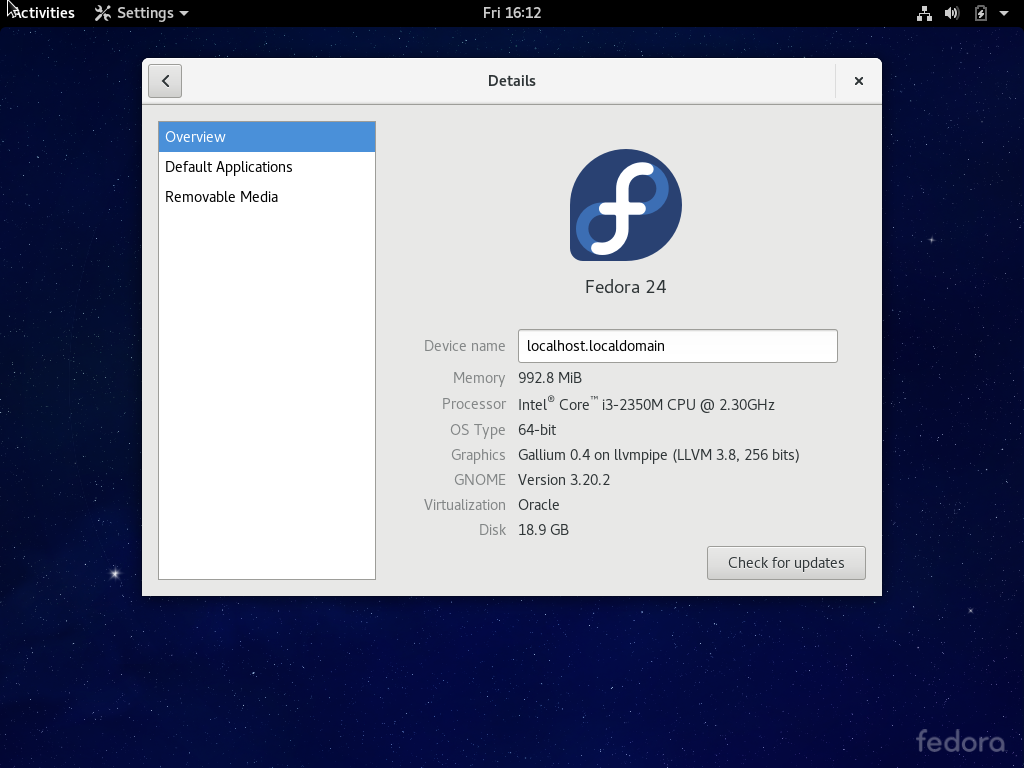
Task: Open Removable Media section
Action: coord(266,197)
